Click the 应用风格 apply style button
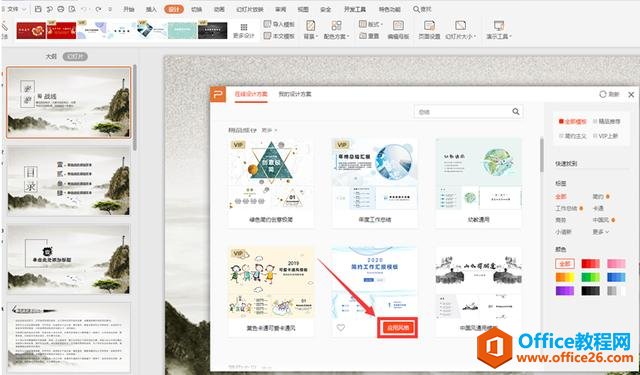 tap(398, 327)
